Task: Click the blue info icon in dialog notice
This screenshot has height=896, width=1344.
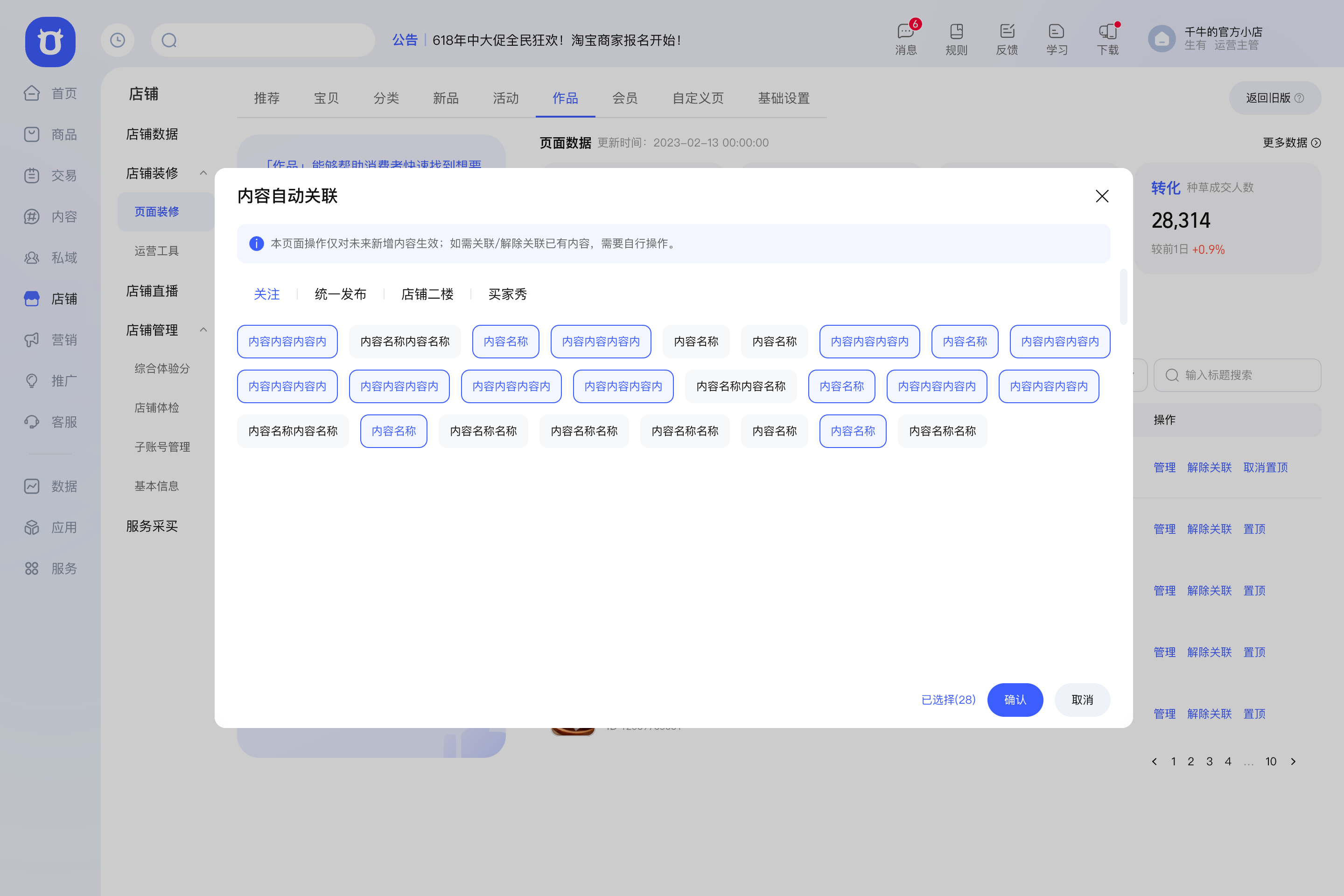Action: tap(257, 244)
